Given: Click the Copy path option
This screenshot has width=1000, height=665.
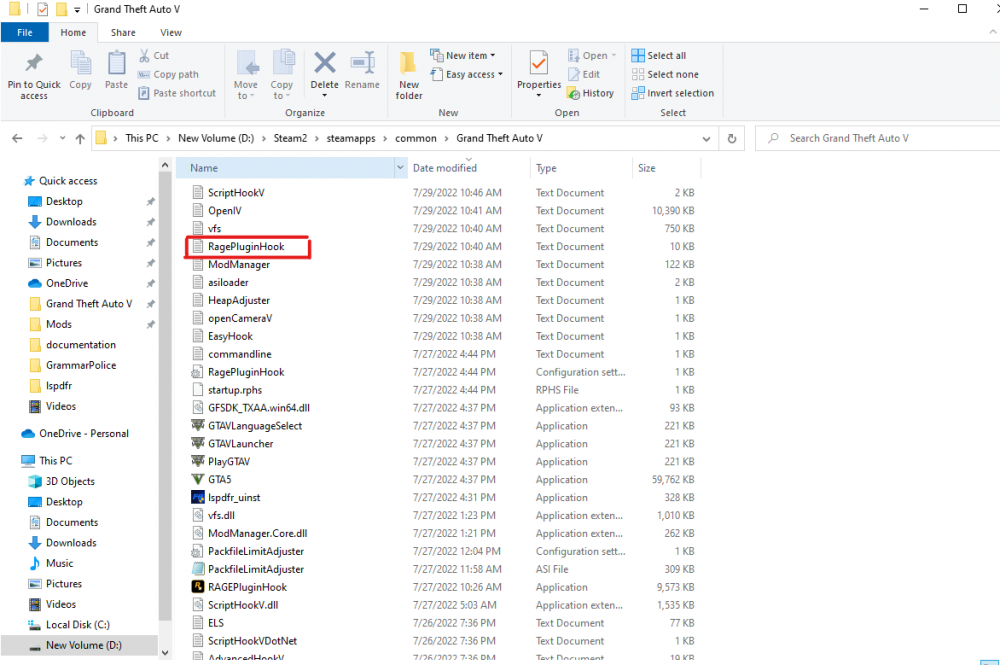Looking at the screenshot, I should [169, 75].
